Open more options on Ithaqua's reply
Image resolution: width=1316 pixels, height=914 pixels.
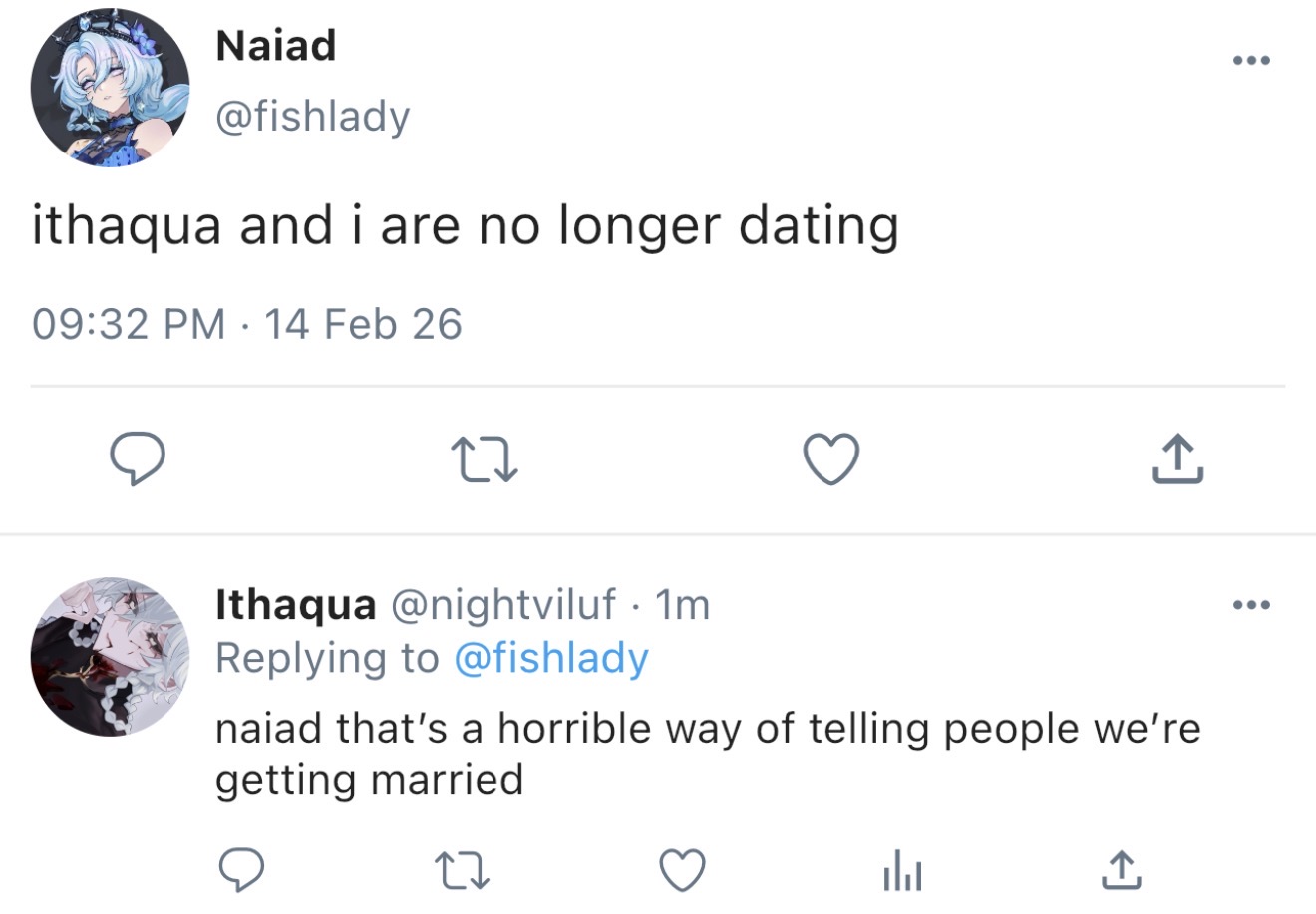point(1251,604)
